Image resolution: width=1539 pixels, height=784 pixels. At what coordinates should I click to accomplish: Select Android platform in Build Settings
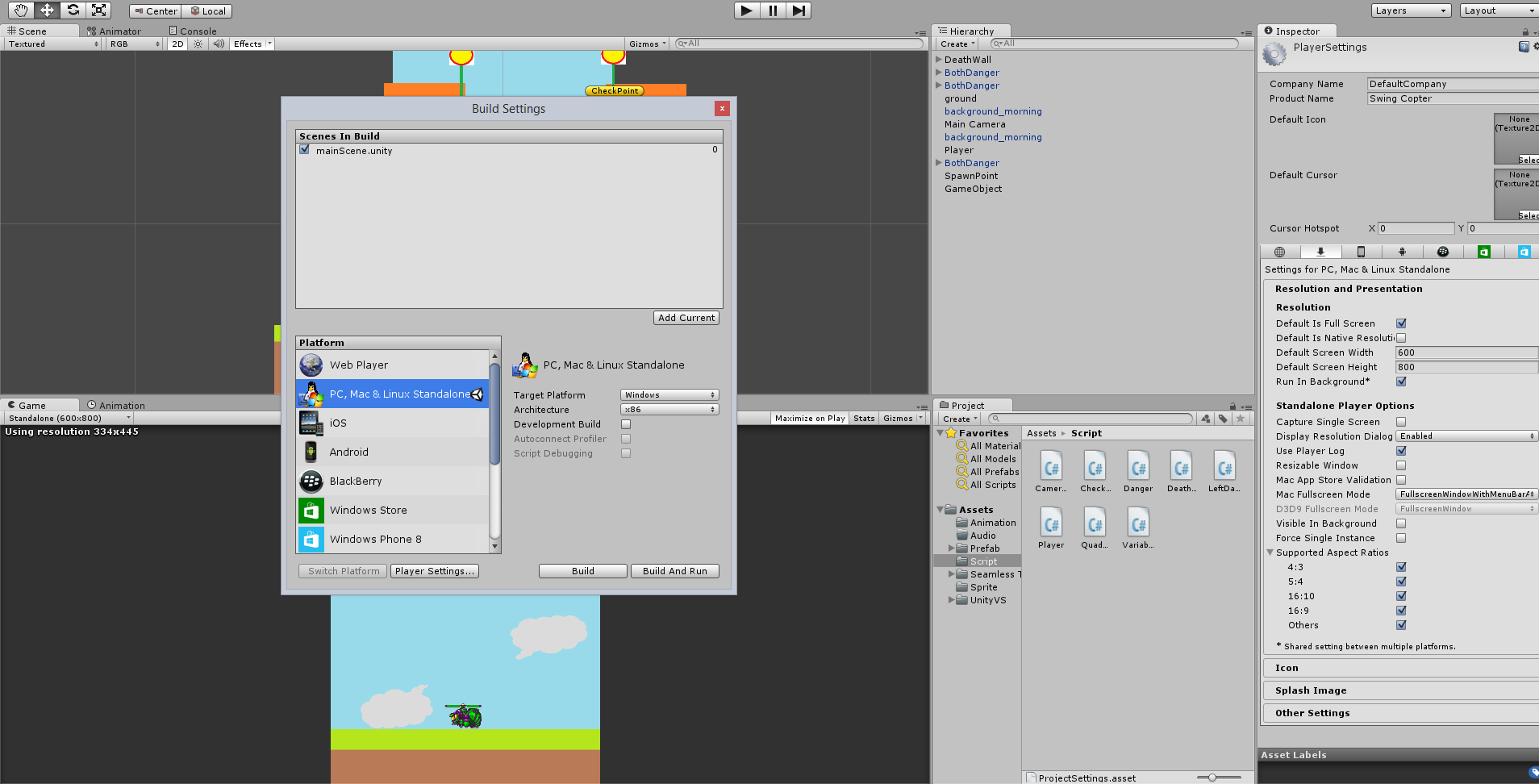(x=393, y=452)
